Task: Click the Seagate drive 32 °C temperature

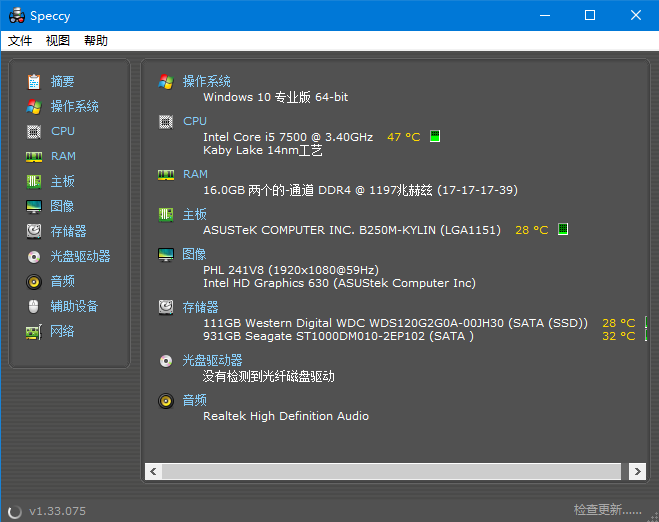Action: point(619,337)
